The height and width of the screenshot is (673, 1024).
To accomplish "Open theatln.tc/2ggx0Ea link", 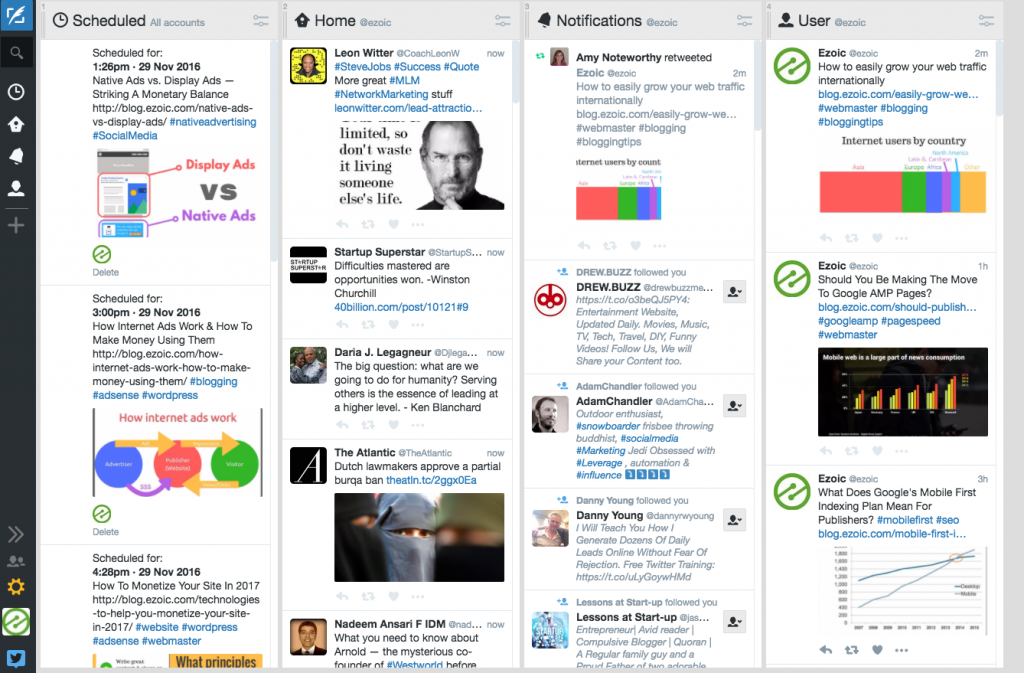I will 431,480.
